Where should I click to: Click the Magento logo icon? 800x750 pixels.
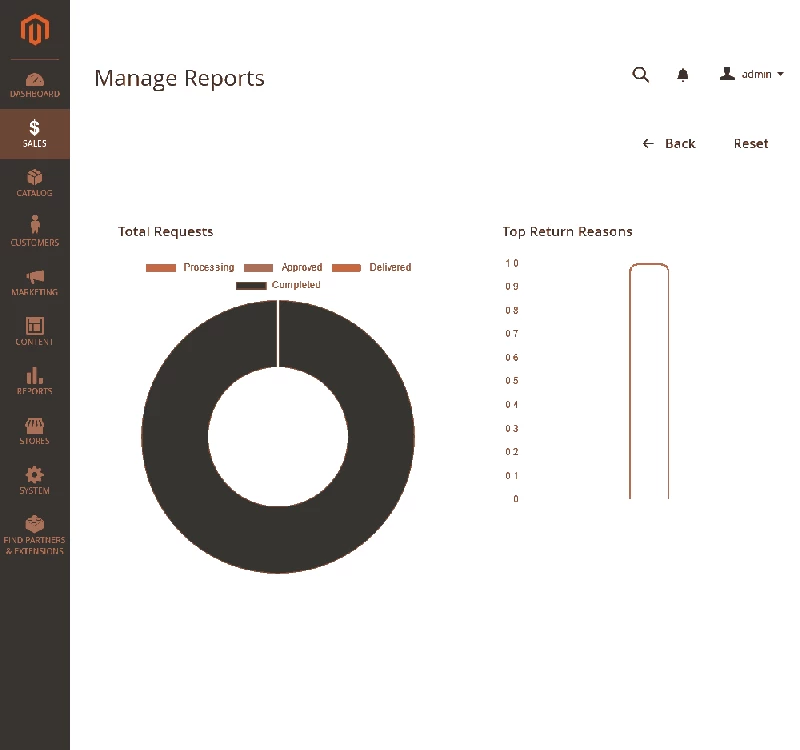(x=35, y=30)
